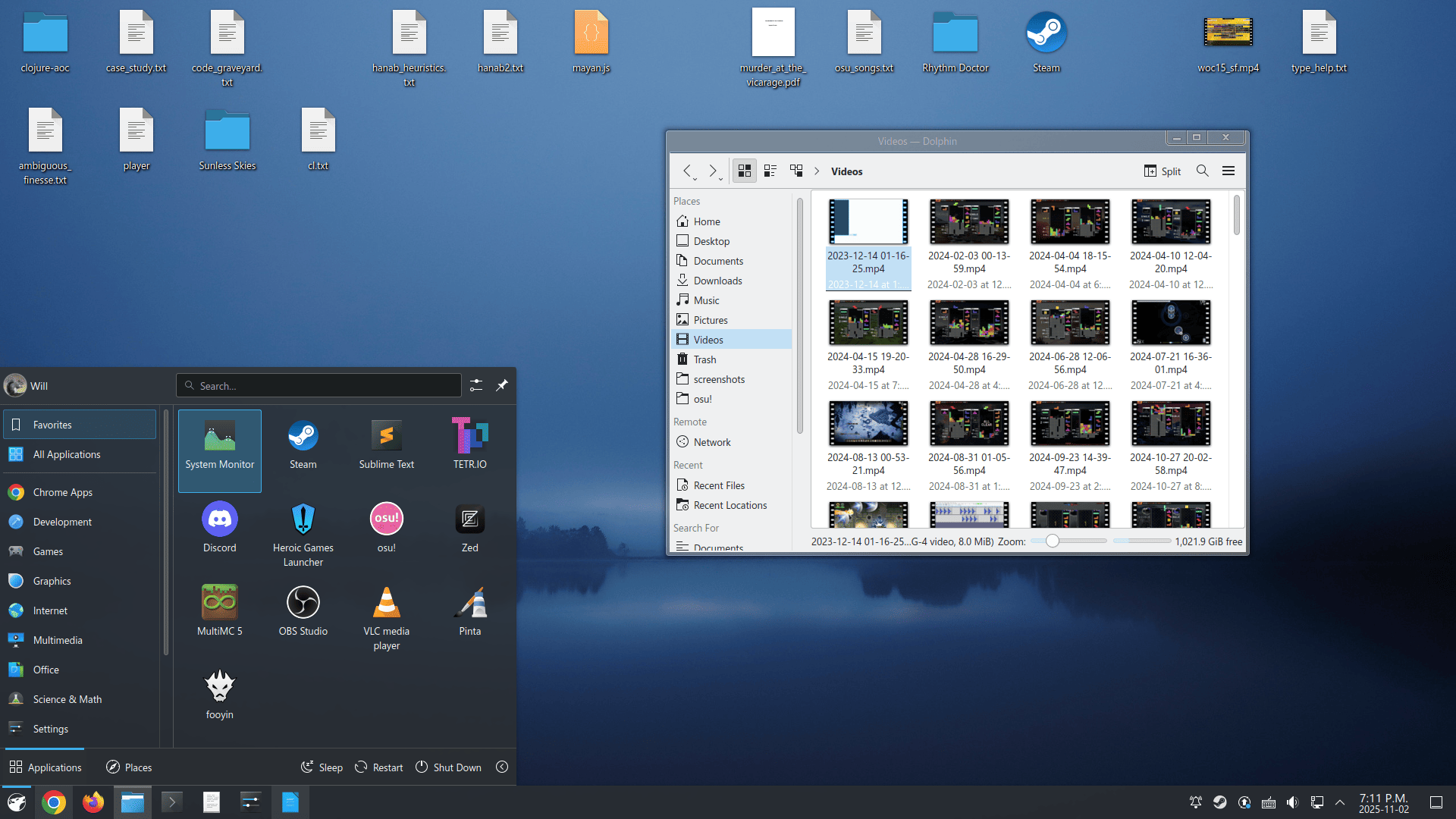Open the filter options beside the search field
Viewport: 1456px width, 819px height.
476,385
